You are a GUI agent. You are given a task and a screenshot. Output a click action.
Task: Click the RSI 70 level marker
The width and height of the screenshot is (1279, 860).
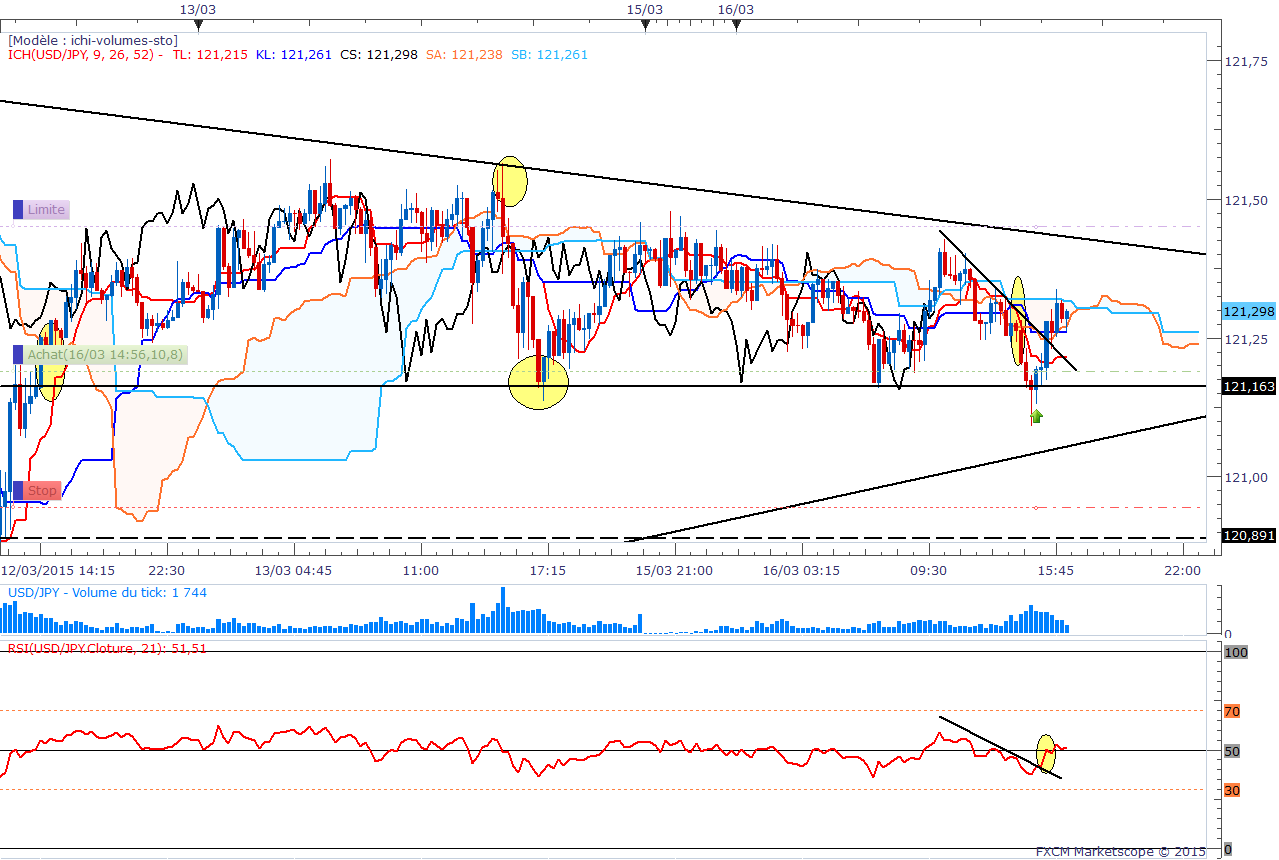pyautogui.click(x=1232, y=711)
